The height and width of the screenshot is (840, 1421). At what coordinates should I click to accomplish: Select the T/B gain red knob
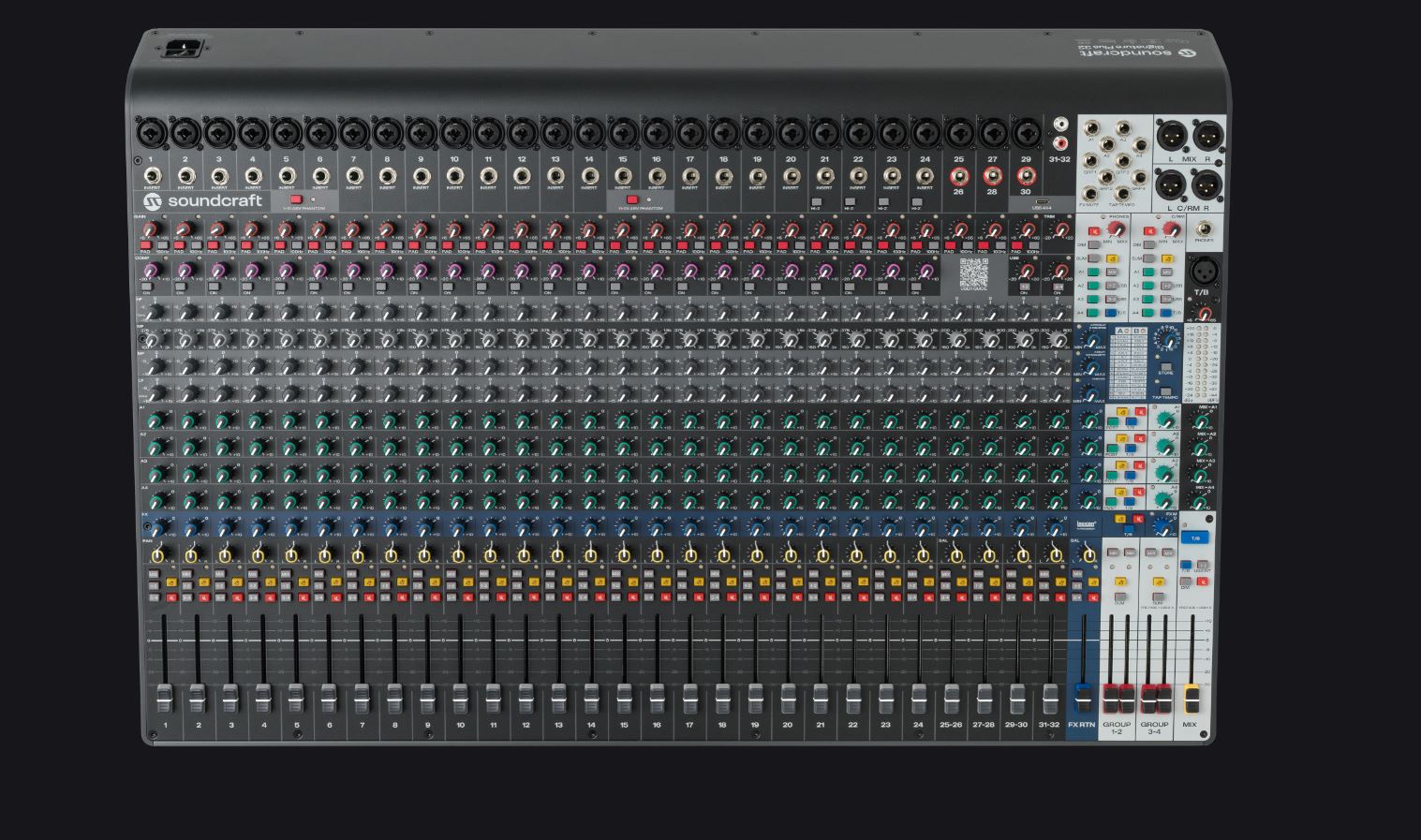pyautogui.click(x=1206, y=313)
